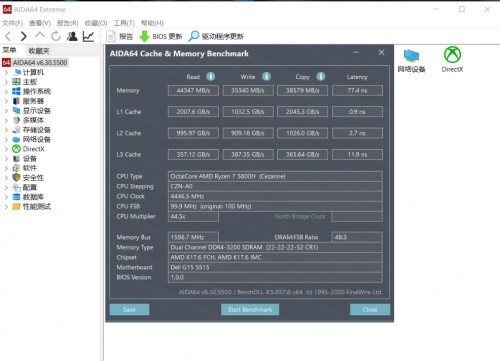Open the user icon in the toolbar
Screen dimensions: 500x361
click(72, 36)
